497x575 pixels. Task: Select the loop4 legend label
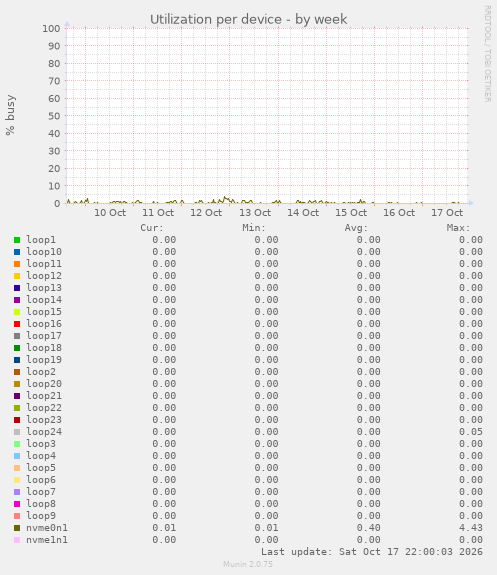tap(41, 456)
